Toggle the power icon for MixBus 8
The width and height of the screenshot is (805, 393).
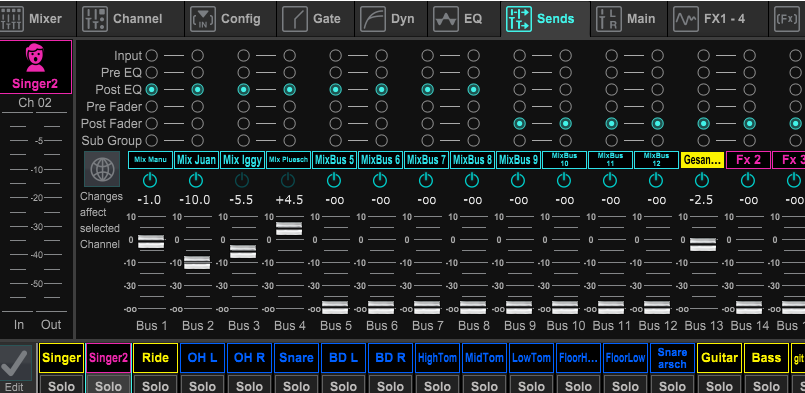tap(472, 180)
